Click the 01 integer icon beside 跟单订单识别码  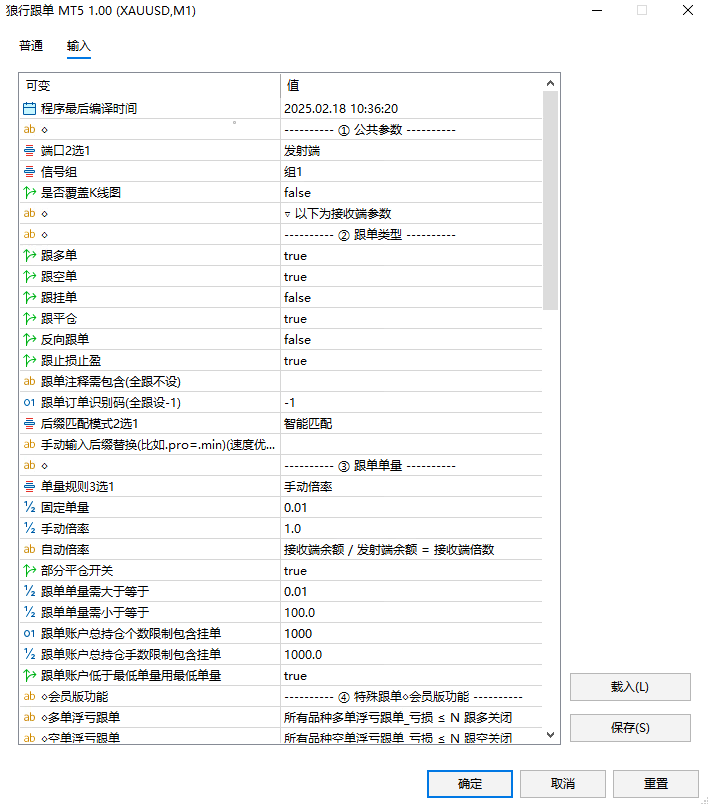pyautogui.click(x=30, y=403)
